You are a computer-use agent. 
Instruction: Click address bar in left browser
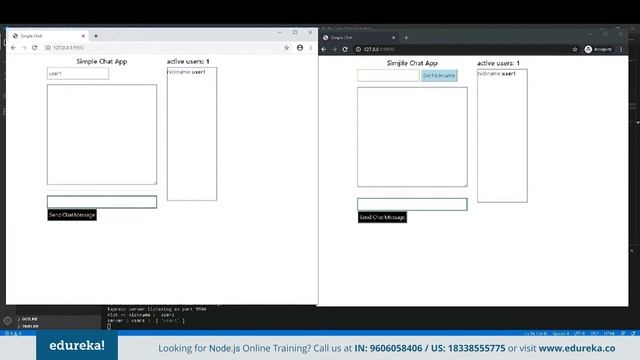[163, 48]
